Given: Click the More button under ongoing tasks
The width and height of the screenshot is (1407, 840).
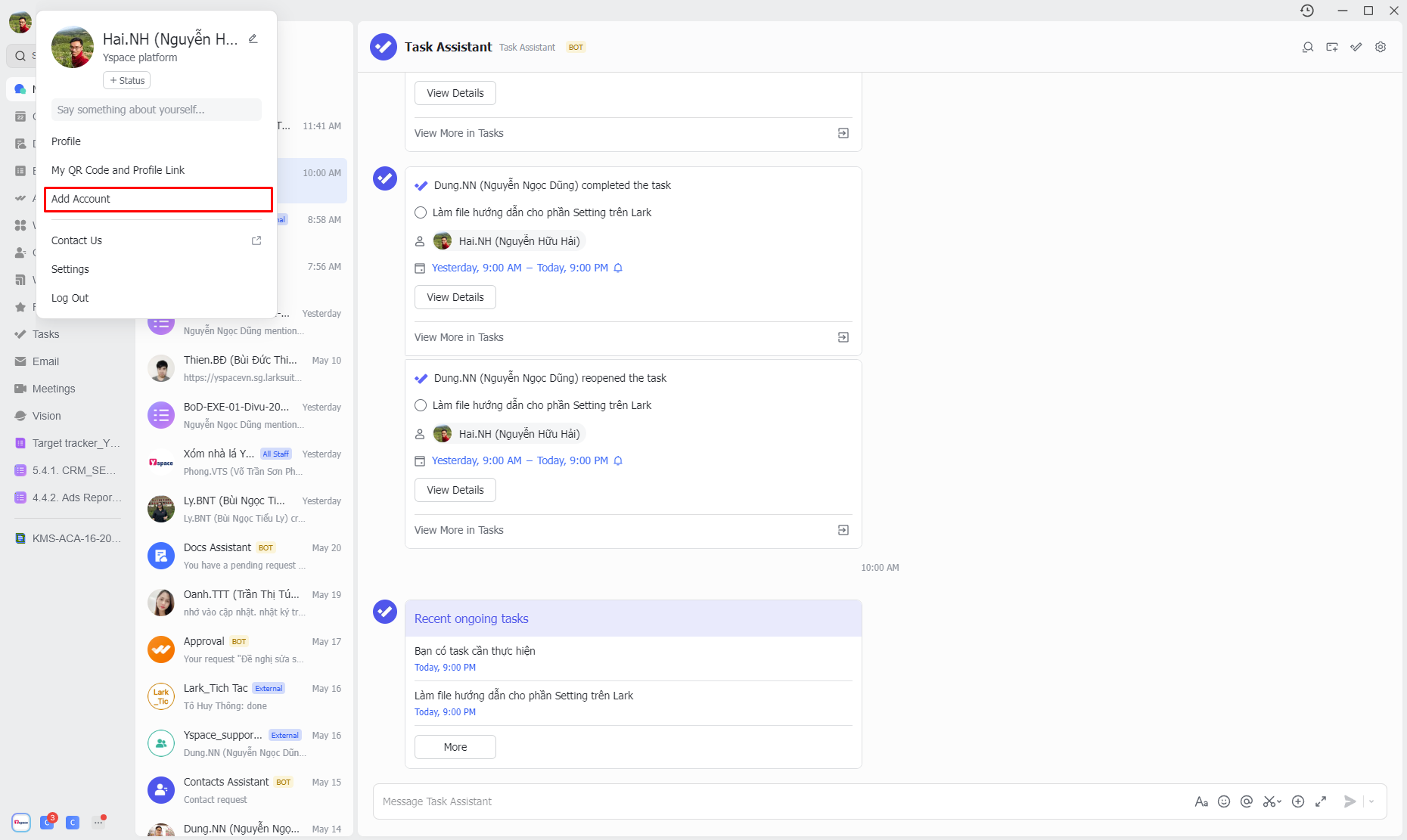Looking at the screenshot, I should point(455,747).
